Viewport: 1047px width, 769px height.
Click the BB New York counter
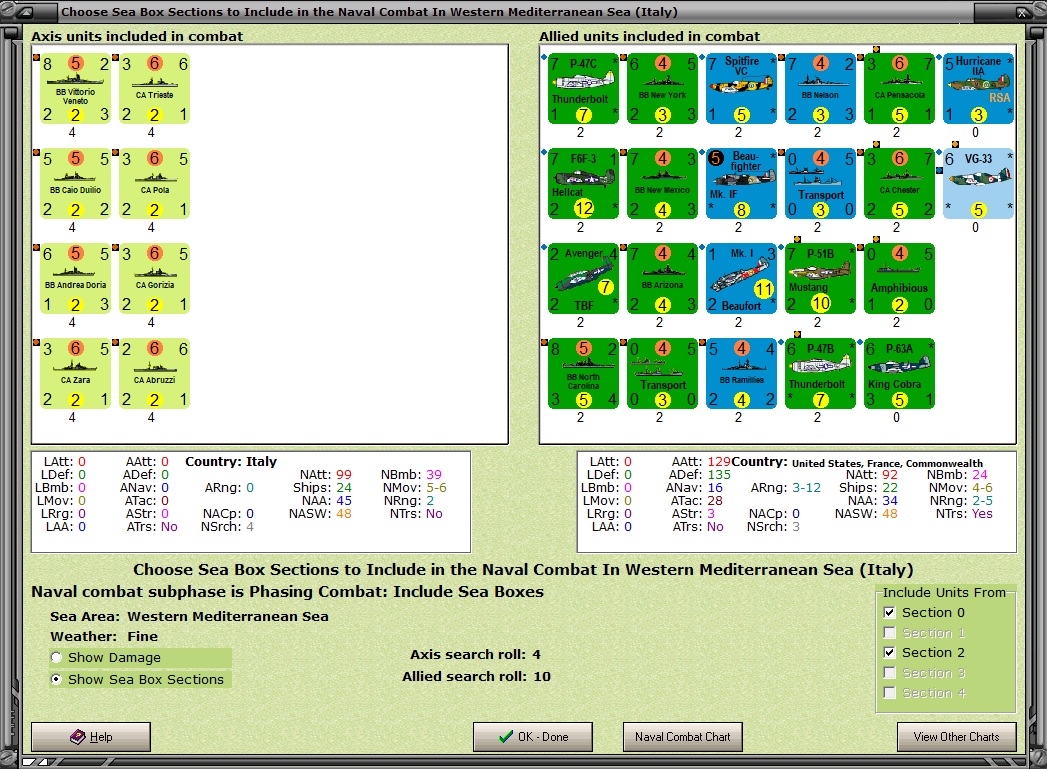tap(662, 89)
